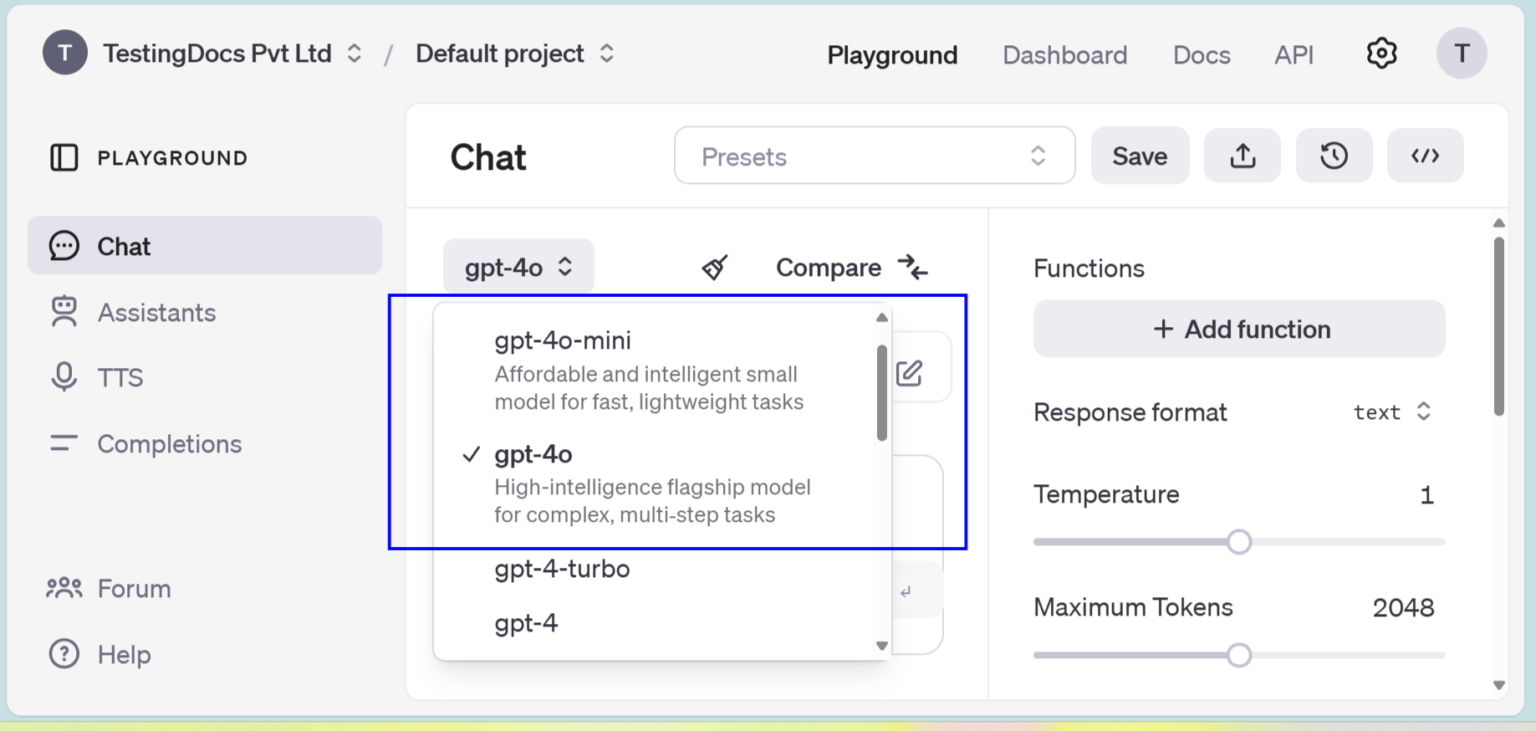Open the Default project switcher
This screenshot has height=731, width=1536.
(x=515, y=53)
